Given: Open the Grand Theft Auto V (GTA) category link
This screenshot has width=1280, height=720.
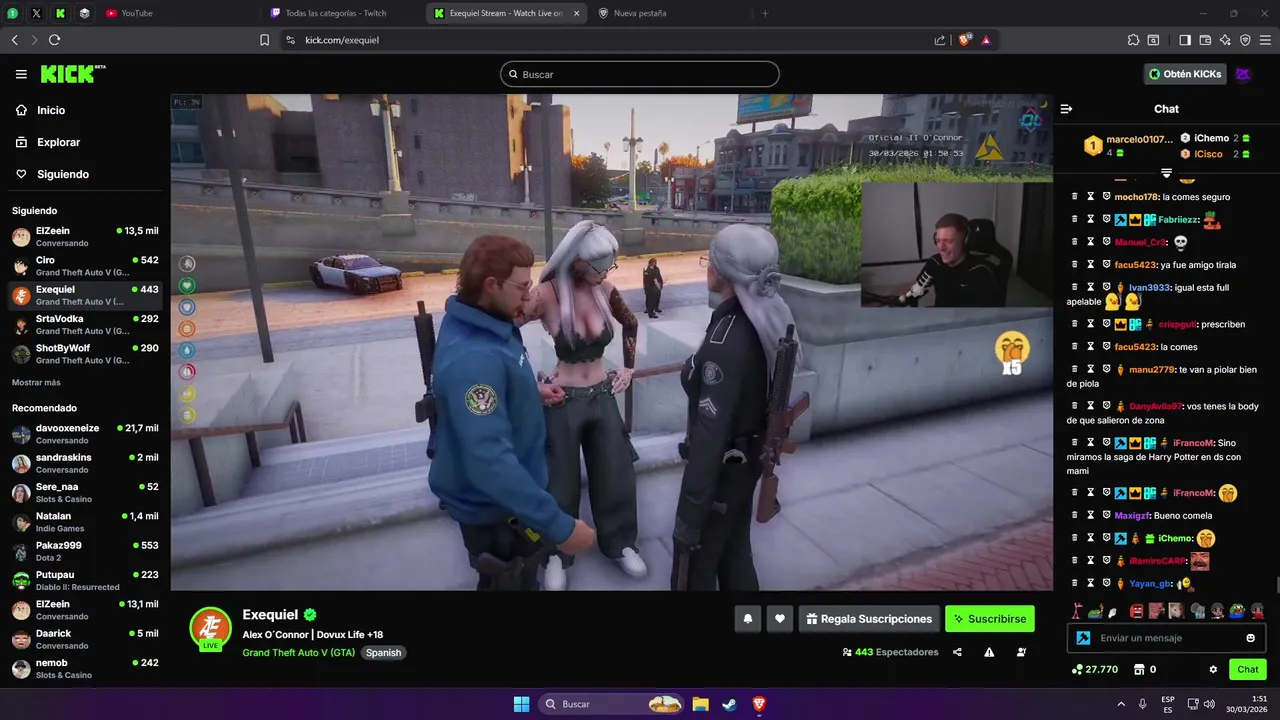Looking at the screenshot, I should [x=299, y=653].
